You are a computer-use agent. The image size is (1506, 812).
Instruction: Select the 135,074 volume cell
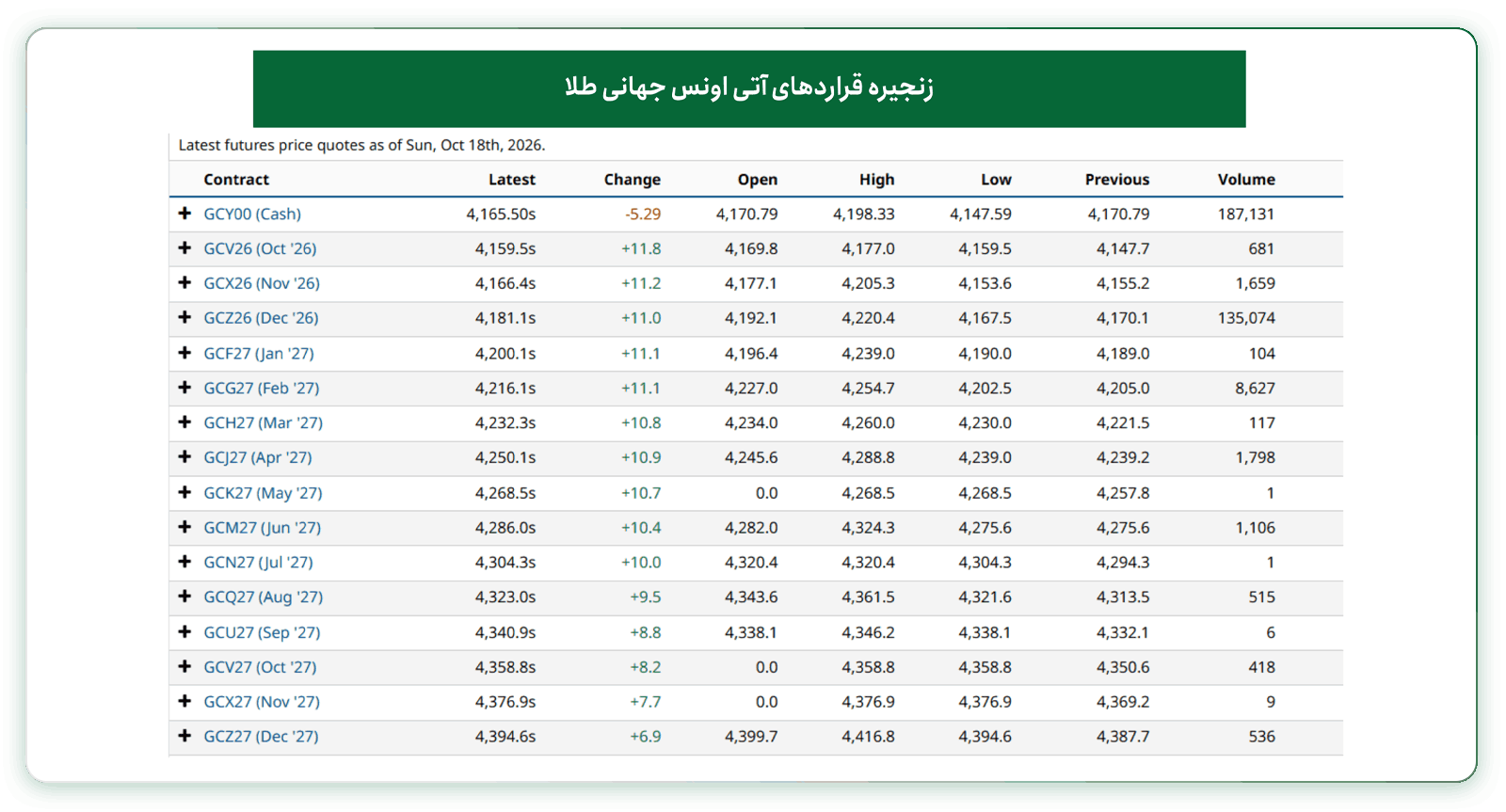(x=1246, y=318)
